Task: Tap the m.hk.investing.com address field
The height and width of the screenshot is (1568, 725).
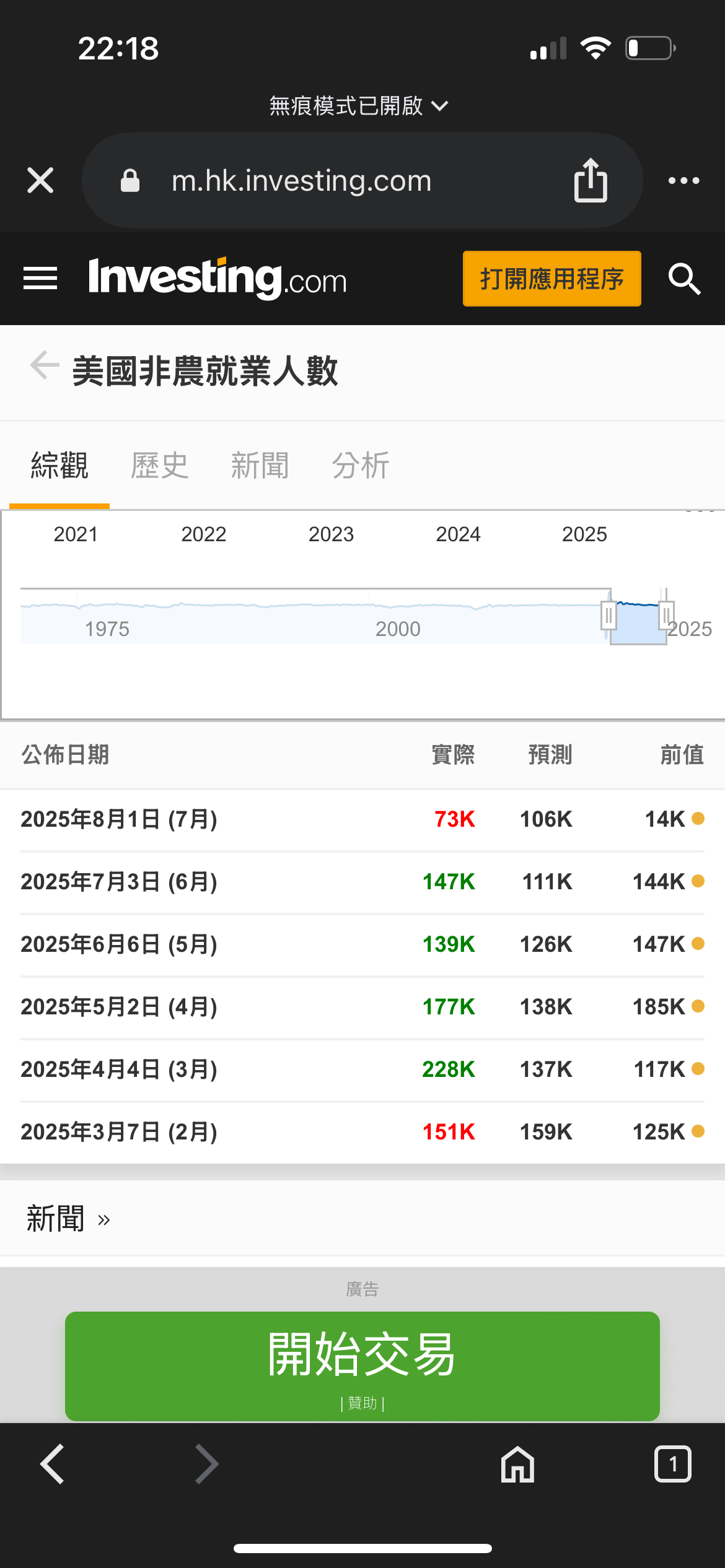Action: click(362, 180)
